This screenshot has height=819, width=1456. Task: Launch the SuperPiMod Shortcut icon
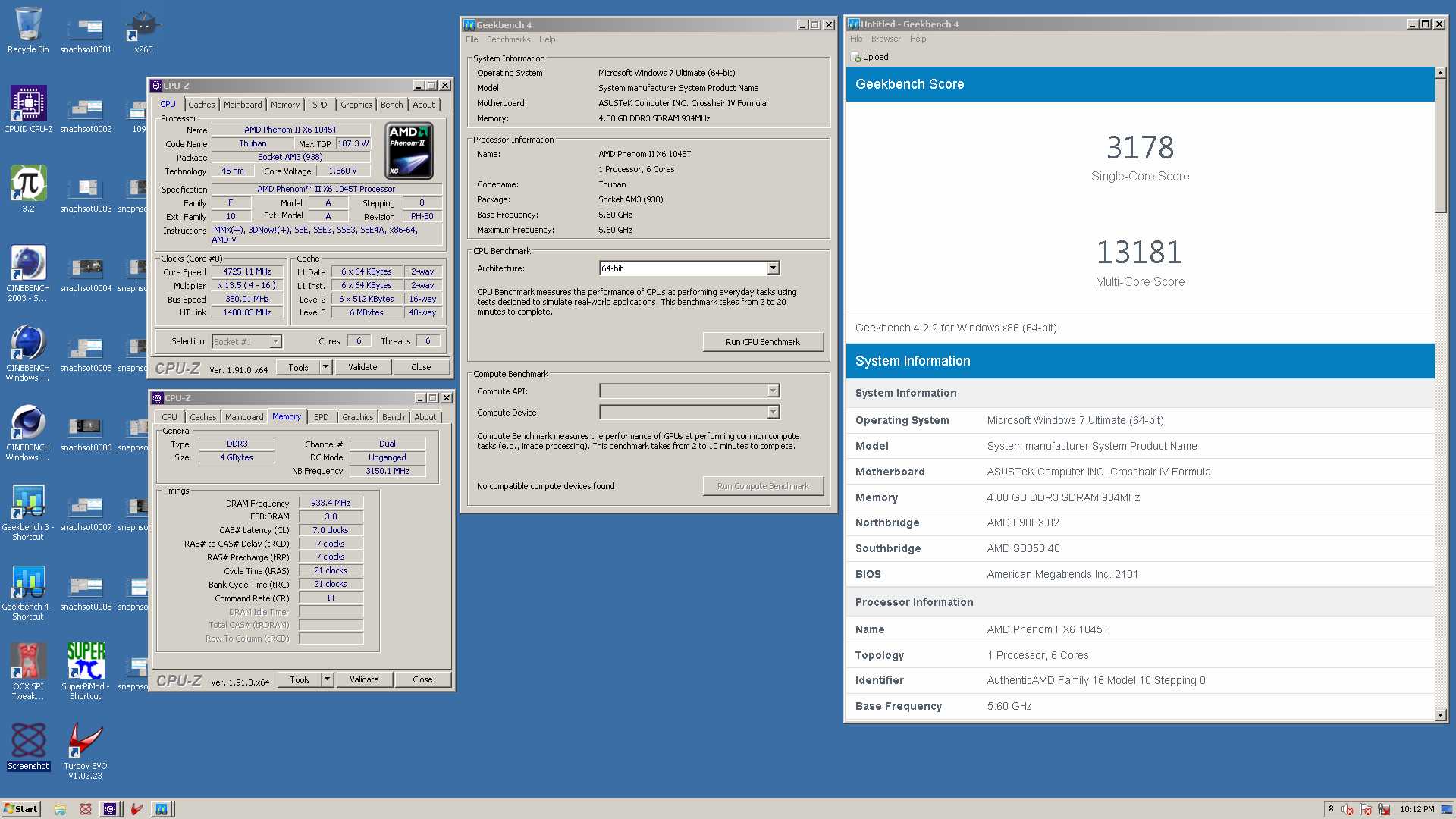86,671
